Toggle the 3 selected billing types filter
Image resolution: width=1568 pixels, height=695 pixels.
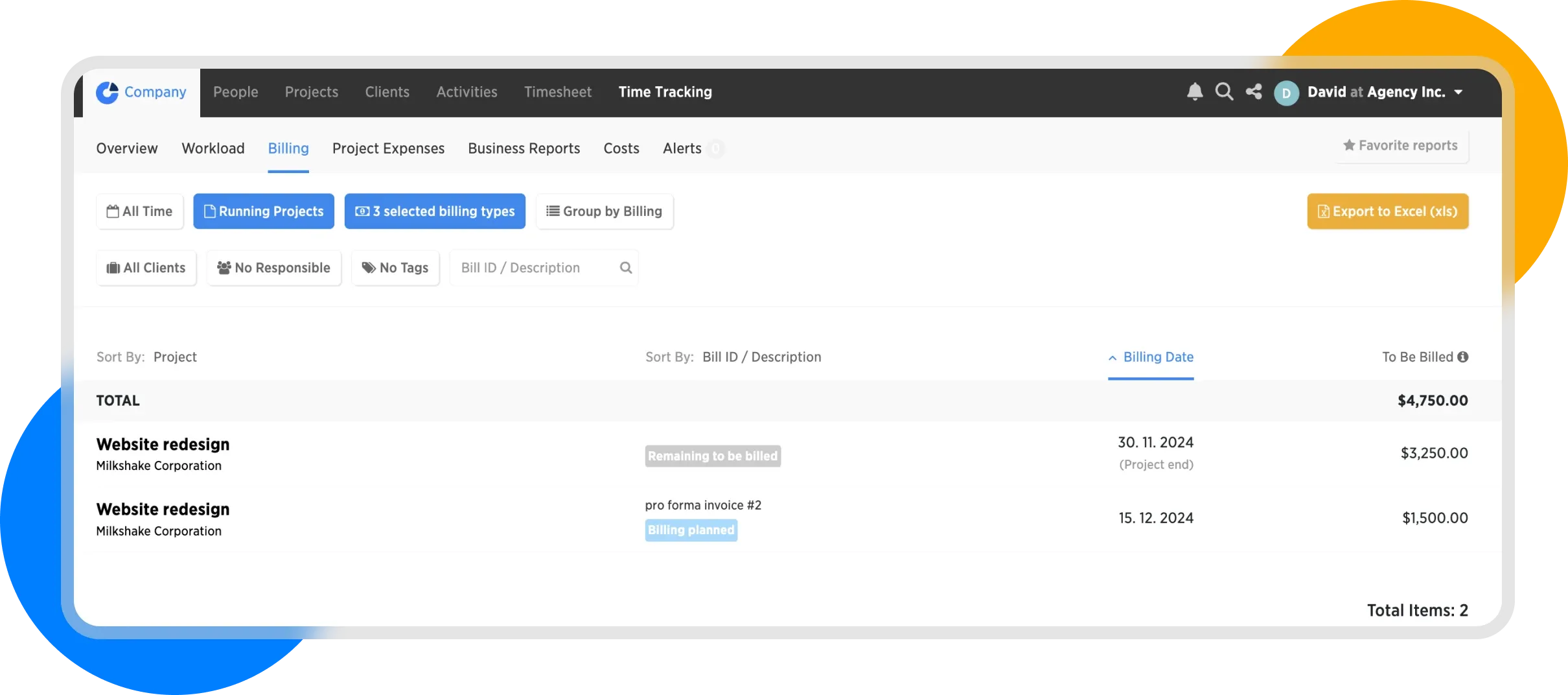435,211
